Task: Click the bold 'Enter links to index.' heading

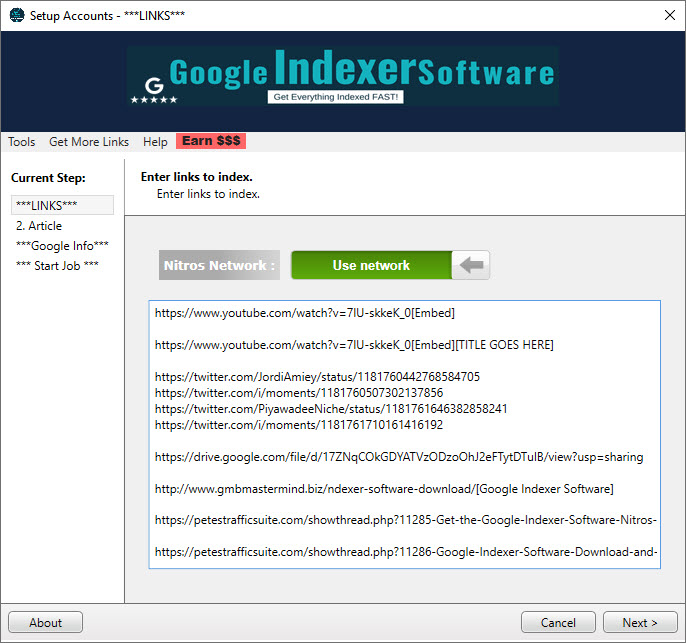Action: tap(196, 177)
